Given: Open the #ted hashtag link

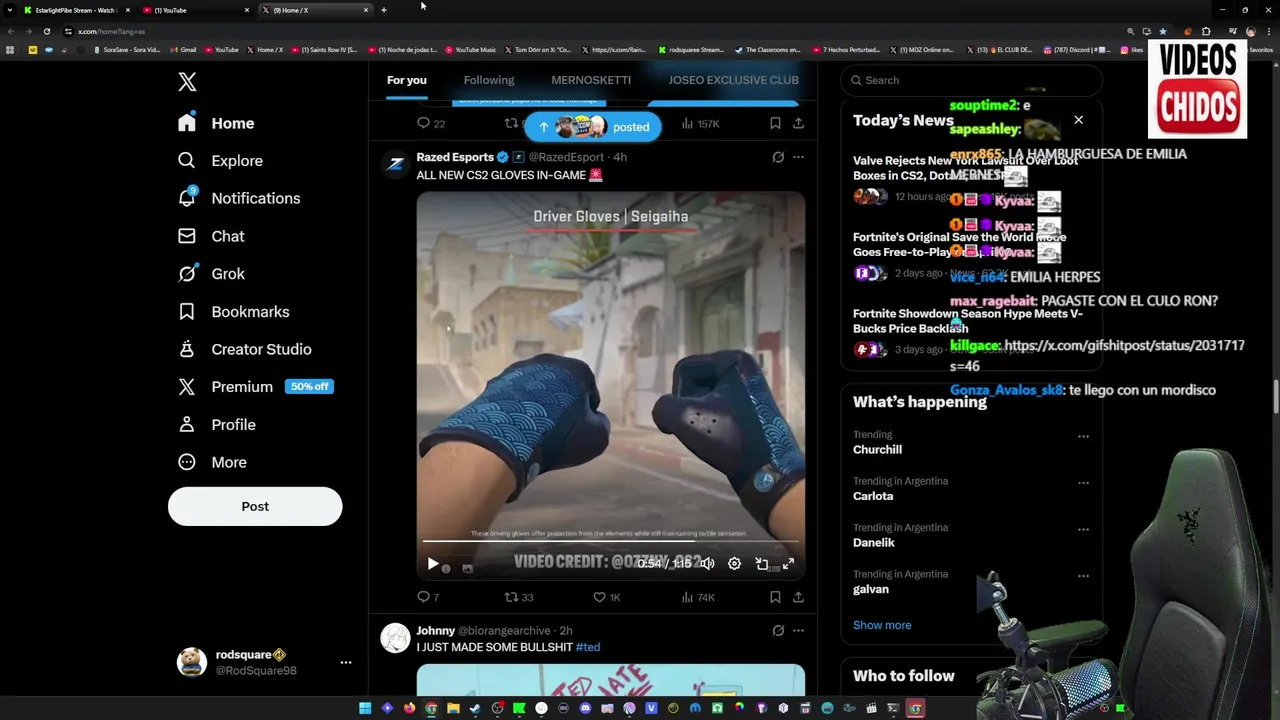Looking at the screenshot, I should (588, 647).
